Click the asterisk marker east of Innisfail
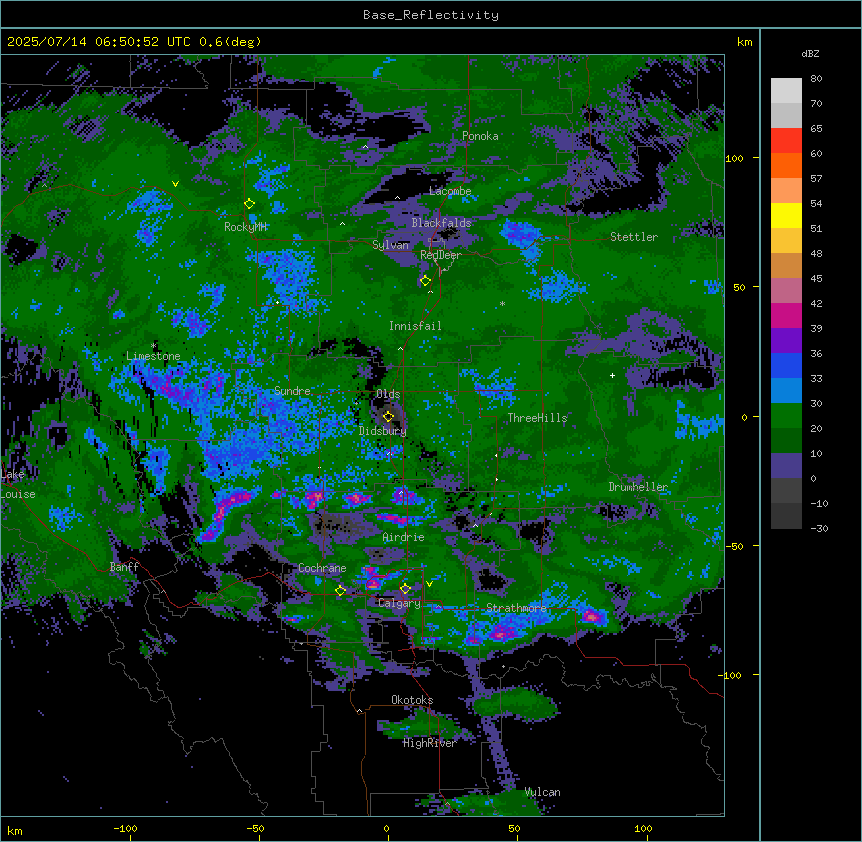 click(502, 303)
